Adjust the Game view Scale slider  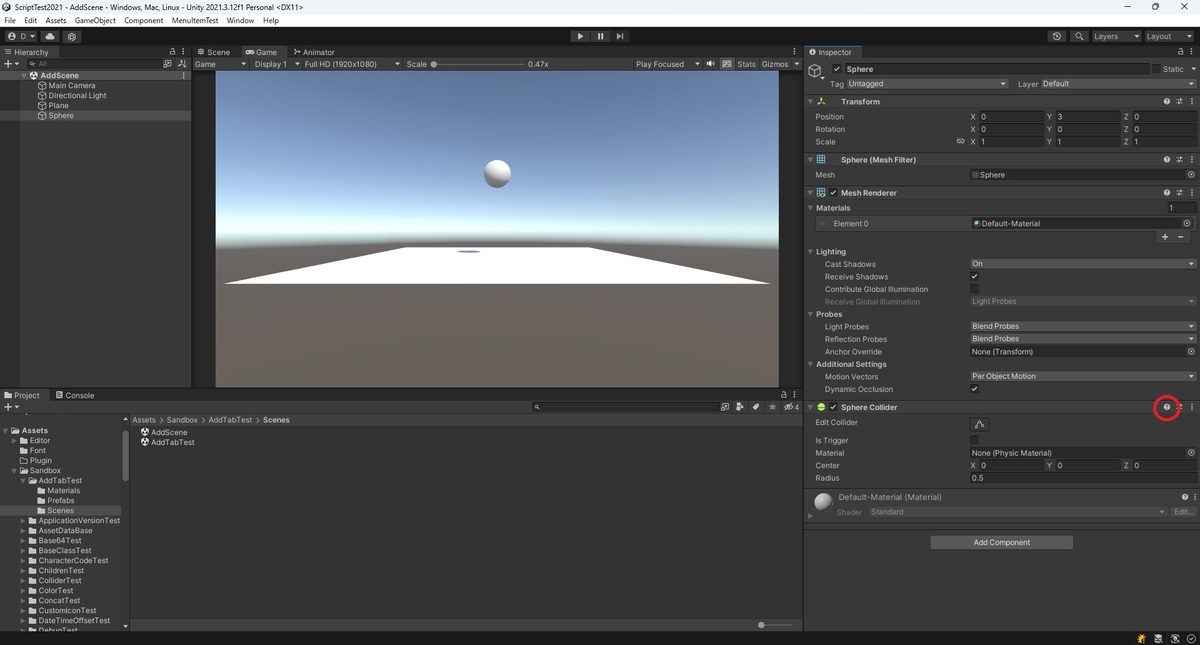pos(478,64)
